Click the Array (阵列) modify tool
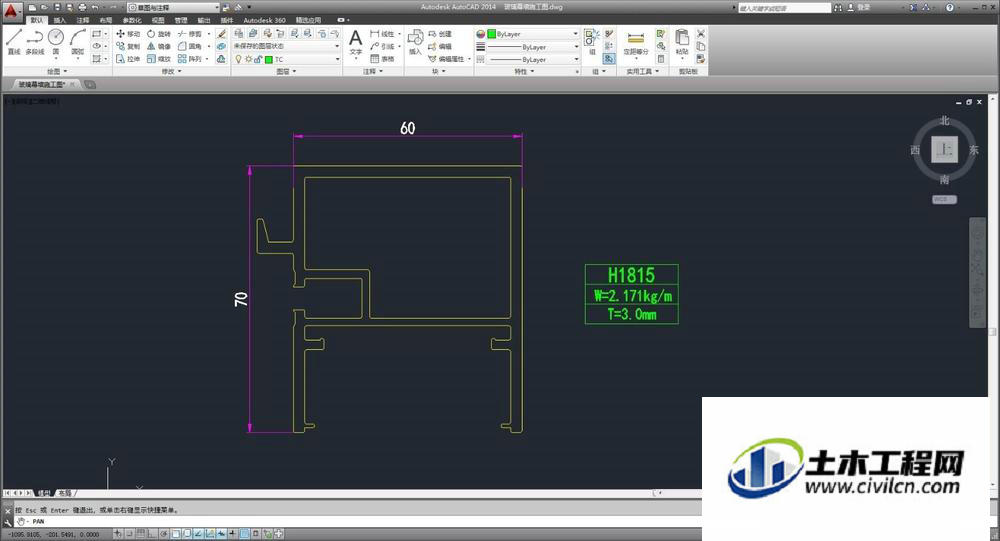 point(190,59)
